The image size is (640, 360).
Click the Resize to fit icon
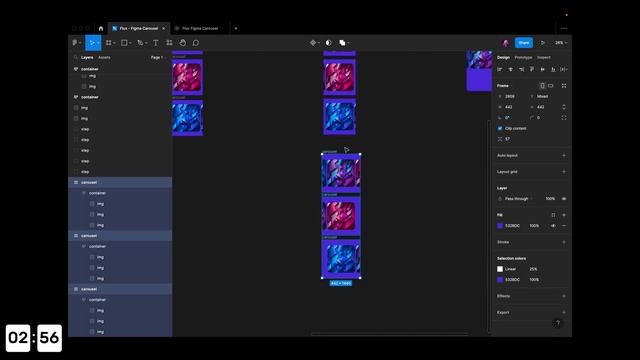coord(564,86)
